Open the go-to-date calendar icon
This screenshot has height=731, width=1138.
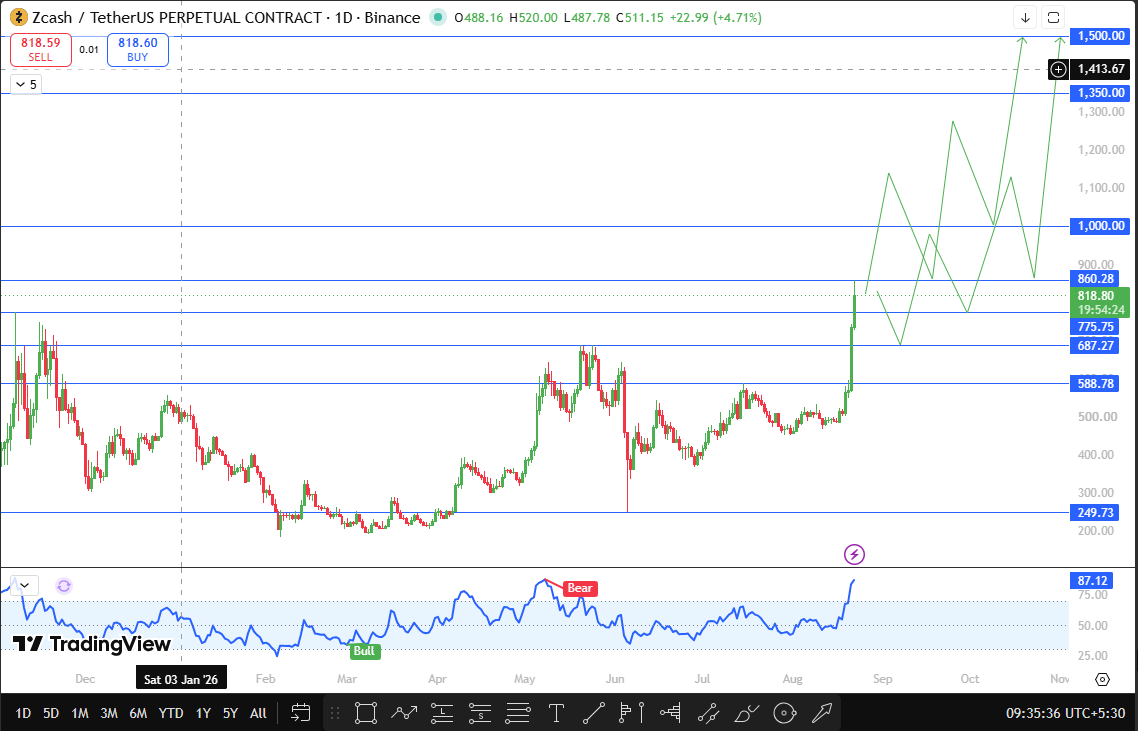click(x=300, y=713)
